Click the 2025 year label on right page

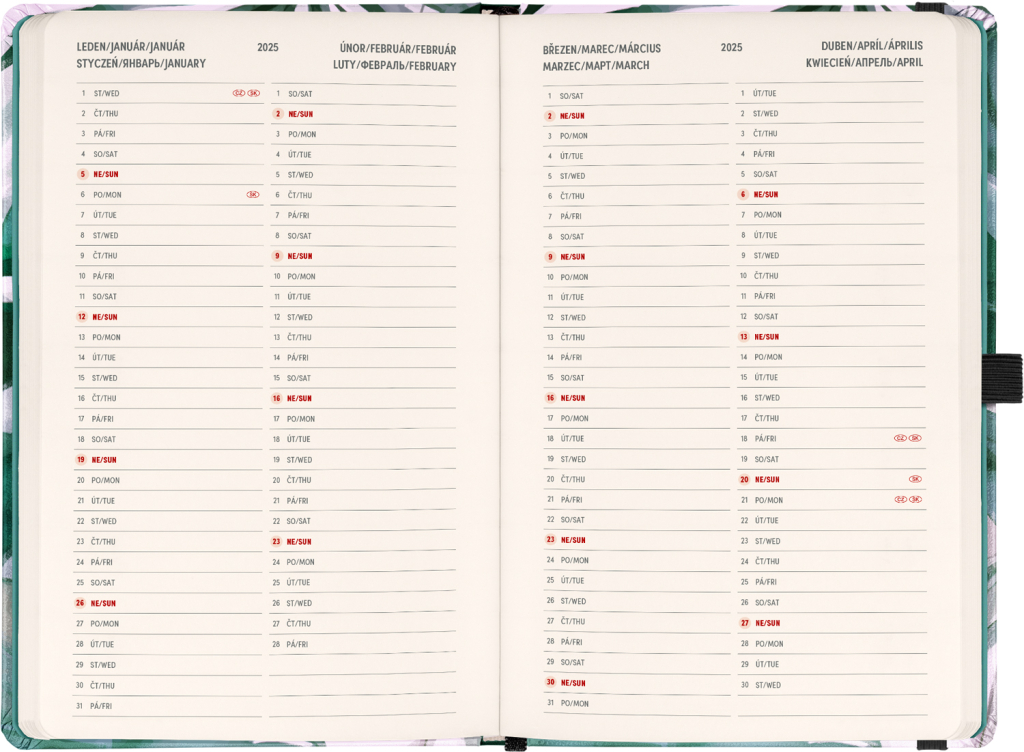pos(731,47)
